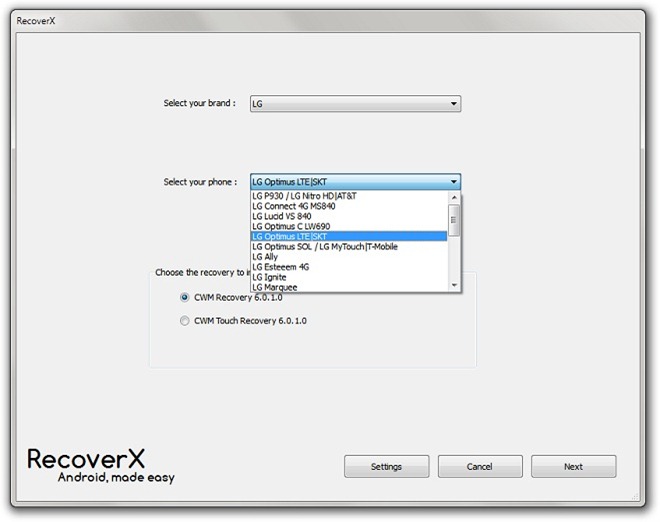Click the phone list scroll-down arrow
This screenshot has height=522, width=660.
point(454,285)
